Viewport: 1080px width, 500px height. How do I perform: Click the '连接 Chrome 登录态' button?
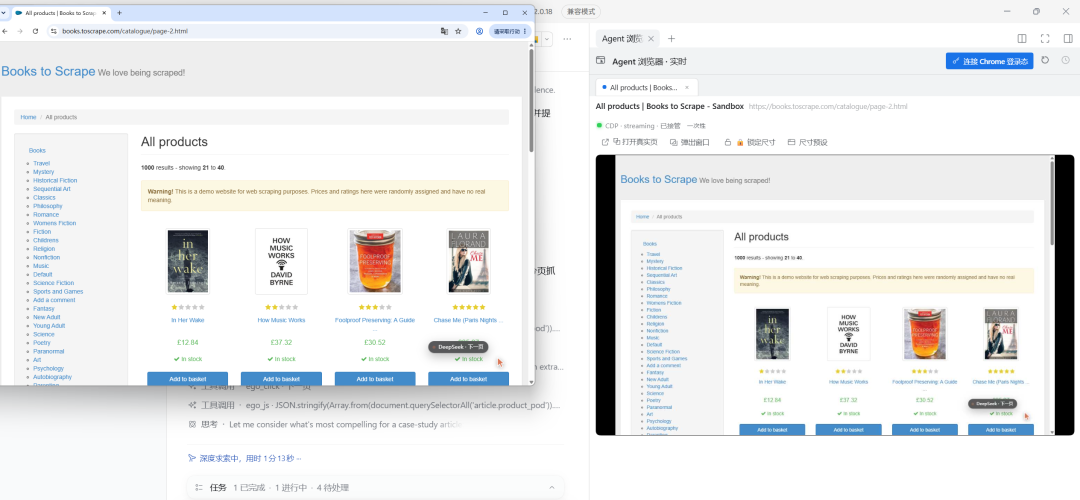989,61
